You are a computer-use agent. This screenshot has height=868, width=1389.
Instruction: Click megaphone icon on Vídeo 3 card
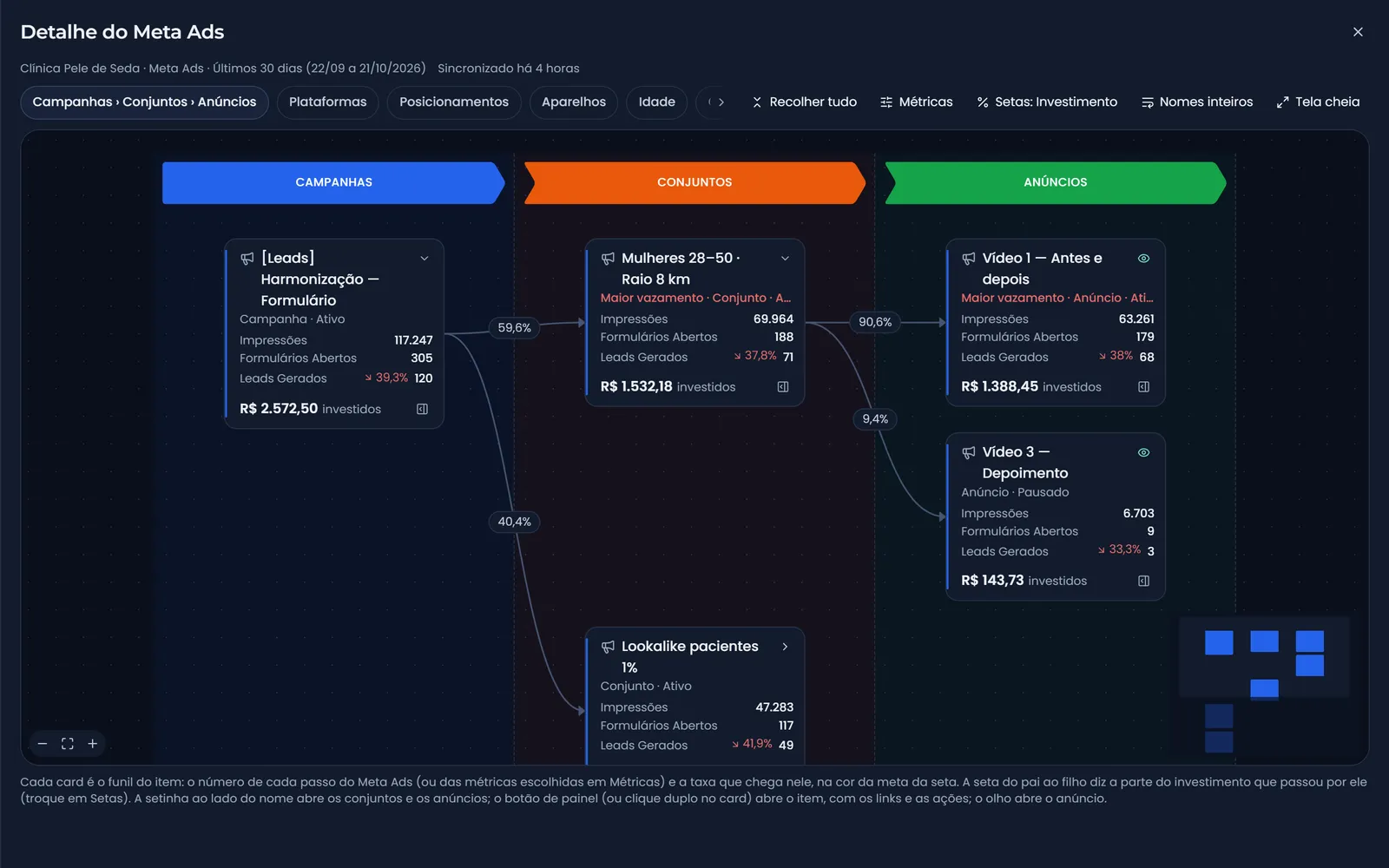969,452
